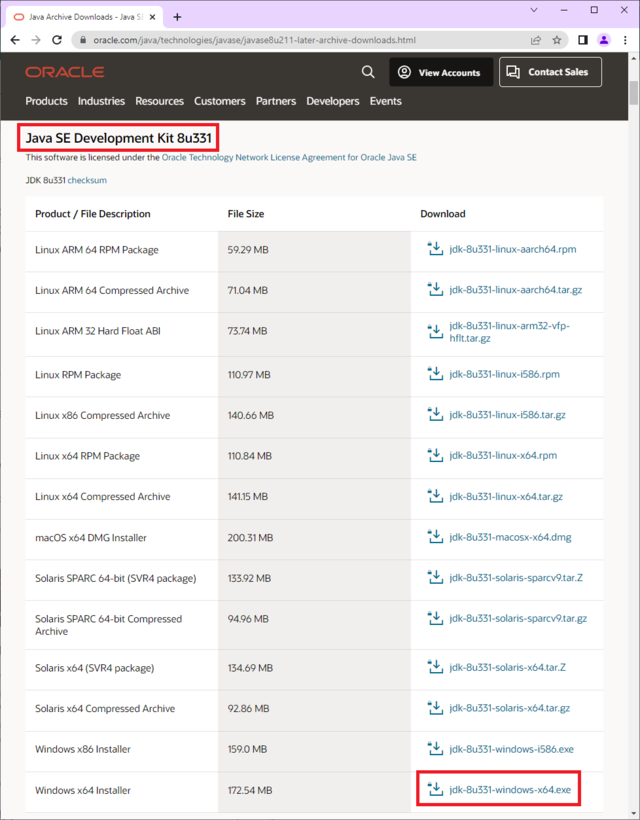Open the Resources menu
This screenshot has height=820, width=640.
(159, 101)
